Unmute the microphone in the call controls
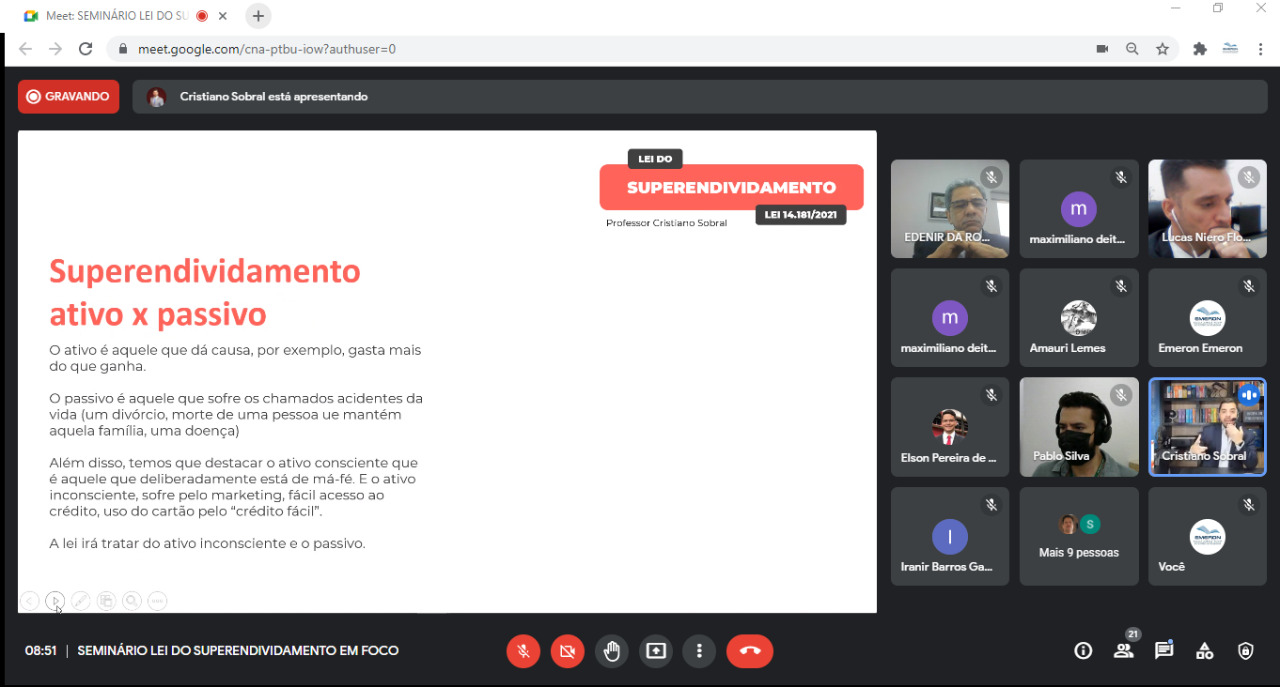The width and height of the screenshot is (1280, 687). (x=522, y=651)
